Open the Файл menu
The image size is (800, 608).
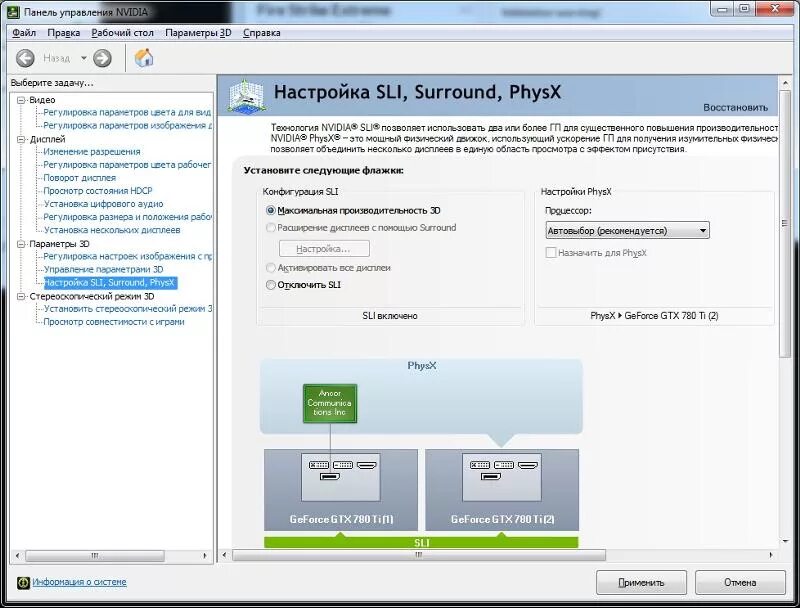(x=24, y=33)
